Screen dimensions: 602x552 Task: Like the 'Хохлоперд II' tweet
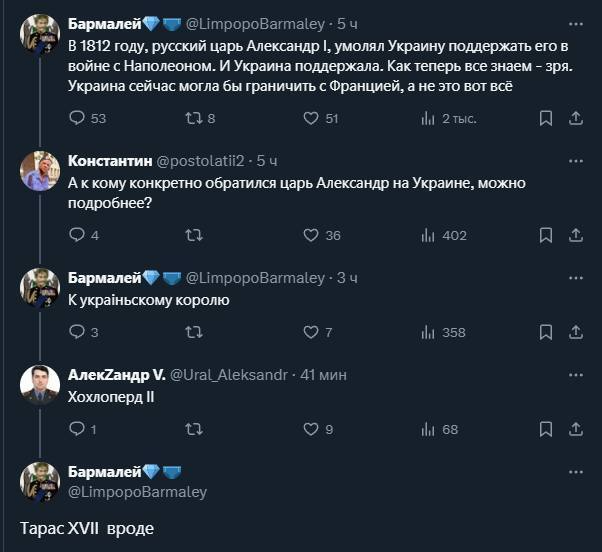click(x=311, y=430)
